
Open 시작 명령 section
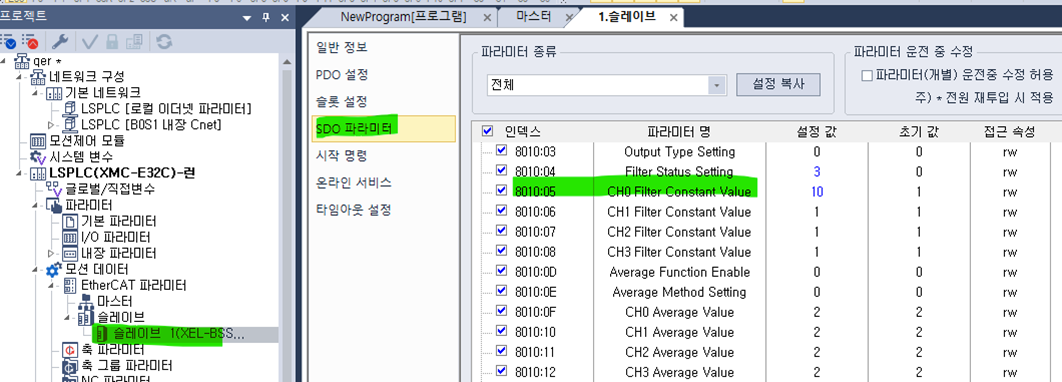[342, 156]
